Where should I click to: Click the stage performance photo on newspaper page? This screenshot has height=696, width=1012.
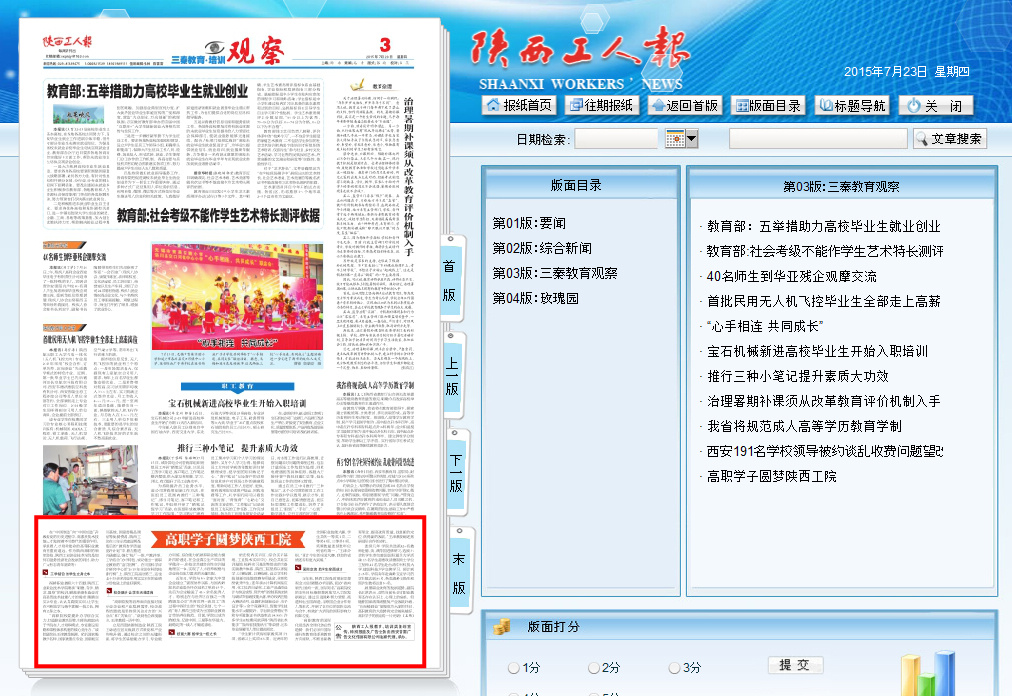[238, 296]
